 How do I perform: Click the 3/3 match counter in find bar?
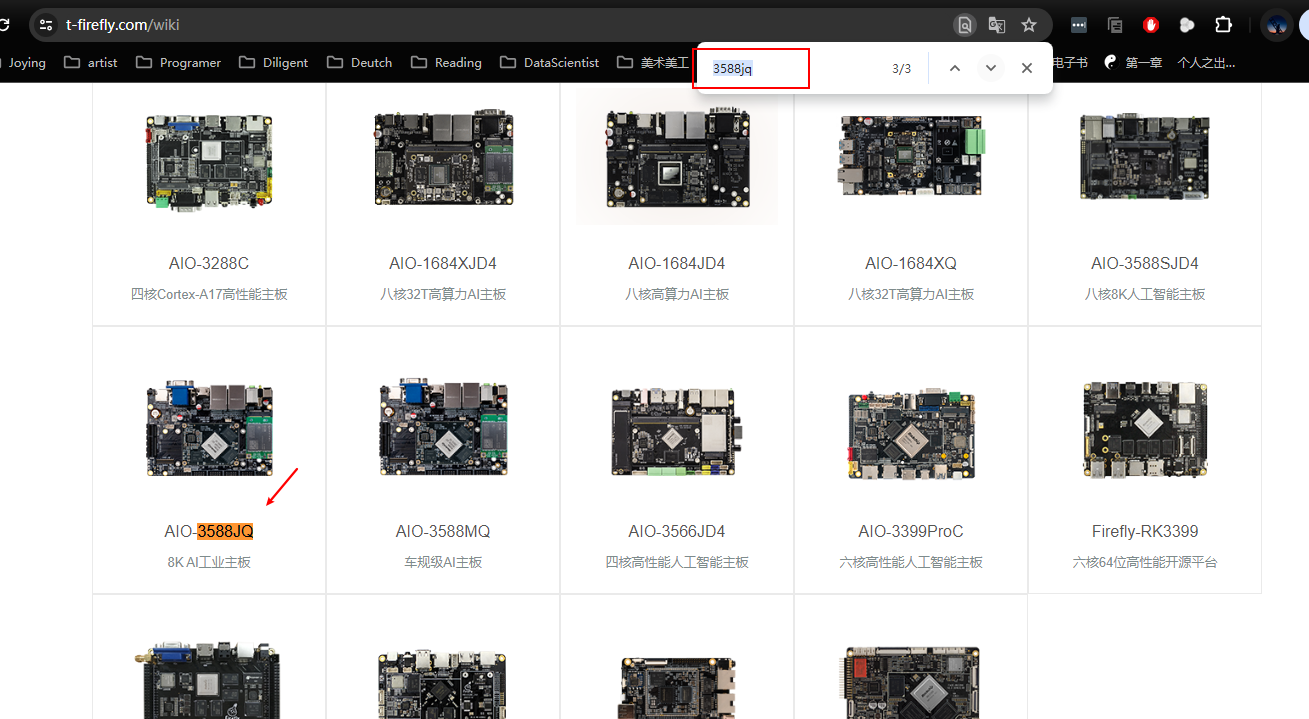point(901,68)
